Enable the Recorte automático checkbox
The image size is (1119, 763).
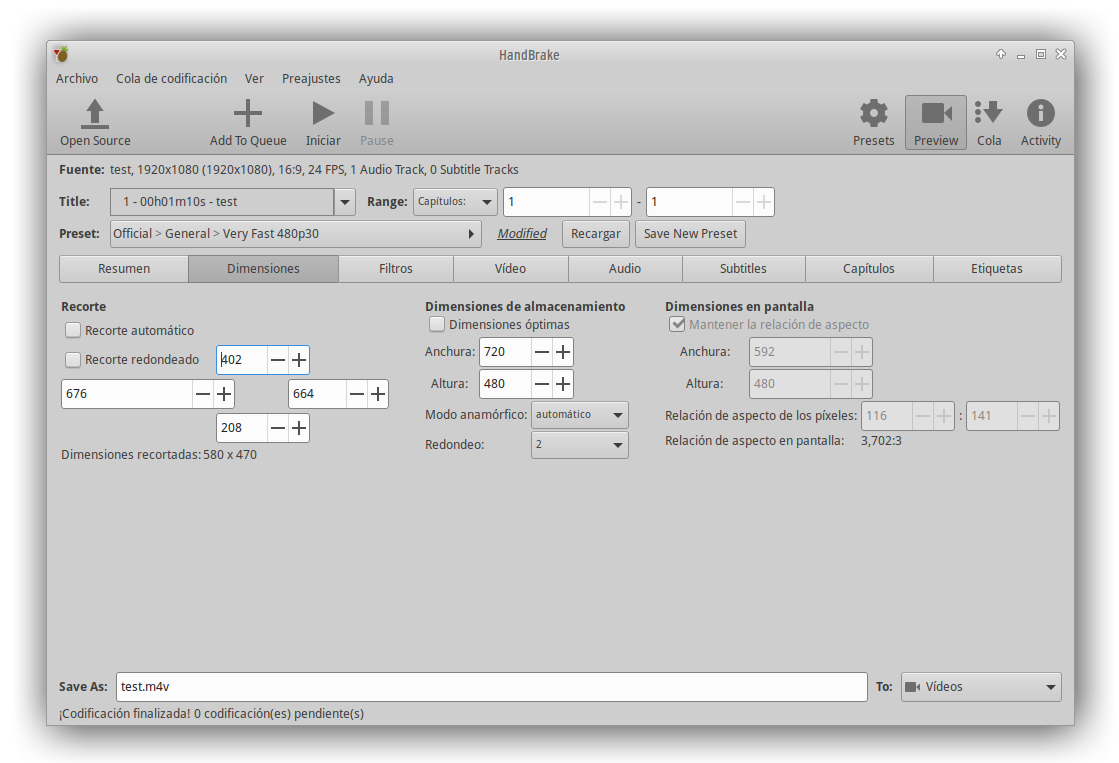(73, 330)
